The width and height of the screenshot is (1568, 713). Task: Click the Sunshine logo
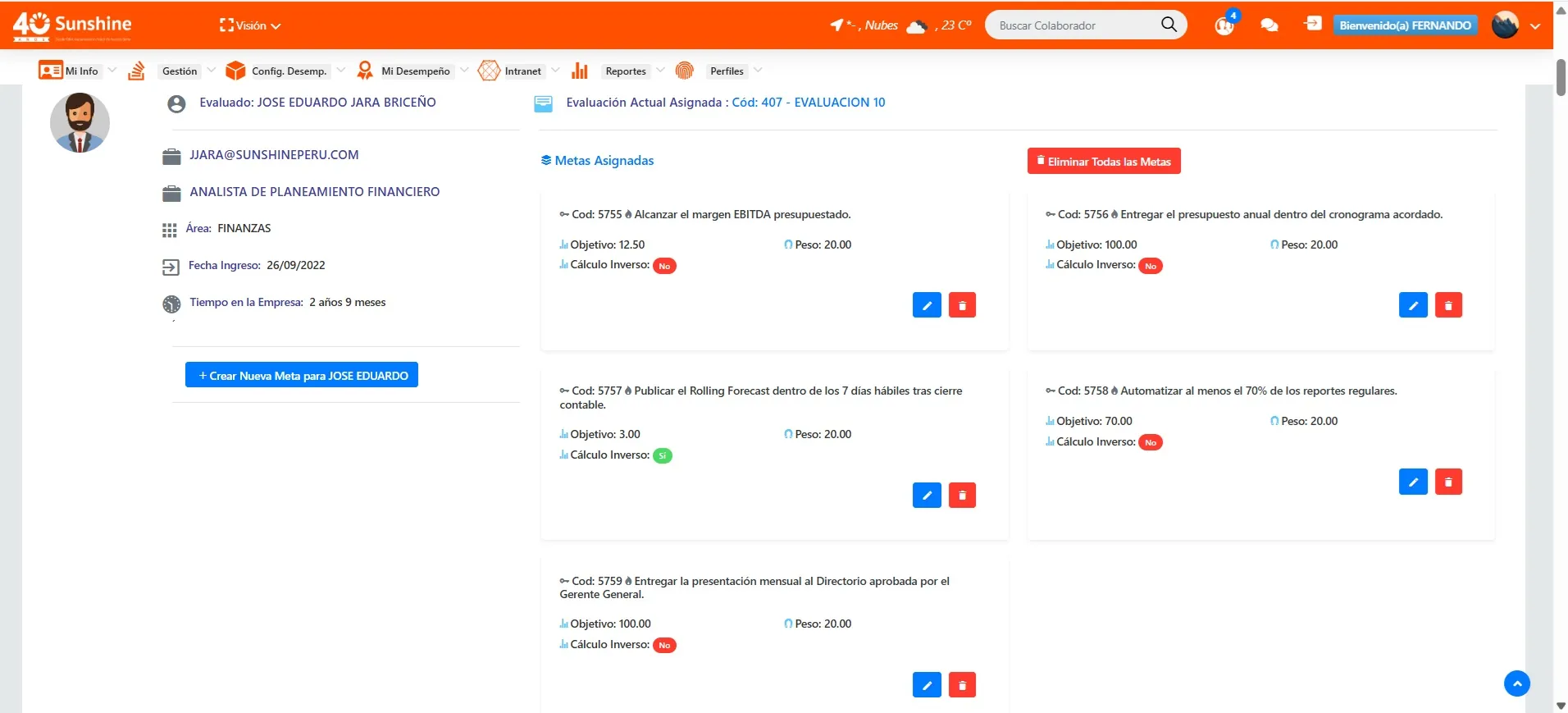[x=72, y=25]
